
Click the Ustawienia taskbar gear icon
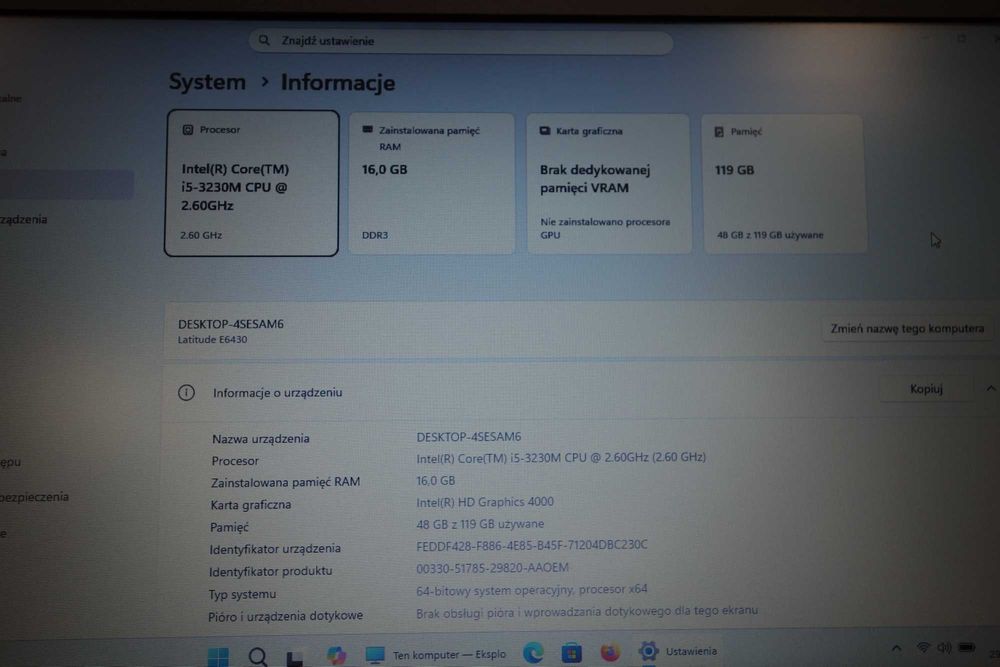[648, 651]
